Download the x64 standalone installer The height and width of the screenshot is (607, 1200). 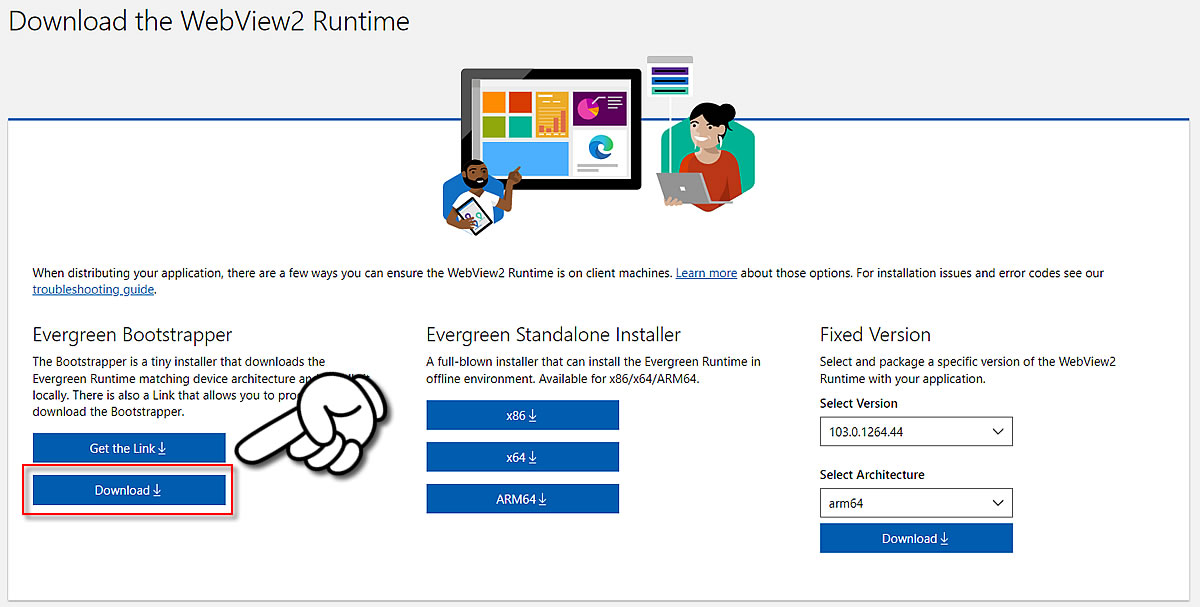tap(523, 457)
